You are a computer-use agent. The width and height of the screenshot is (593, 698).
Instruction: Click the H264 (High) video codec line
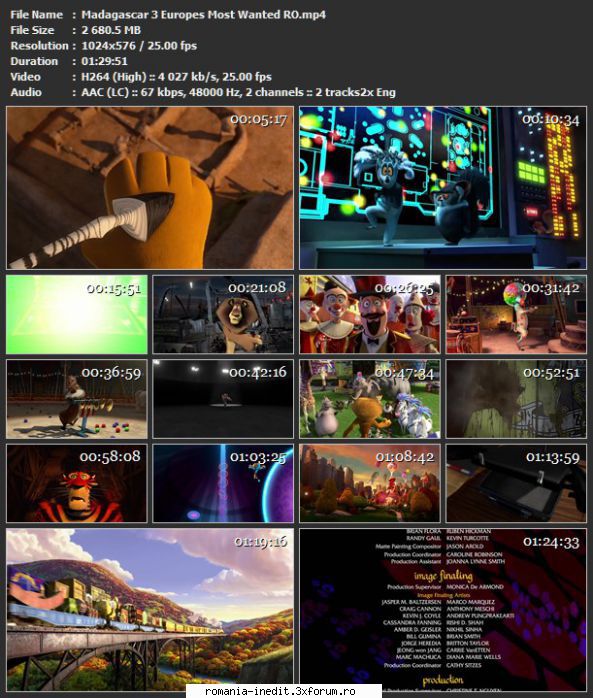click(x=176, y=77)
